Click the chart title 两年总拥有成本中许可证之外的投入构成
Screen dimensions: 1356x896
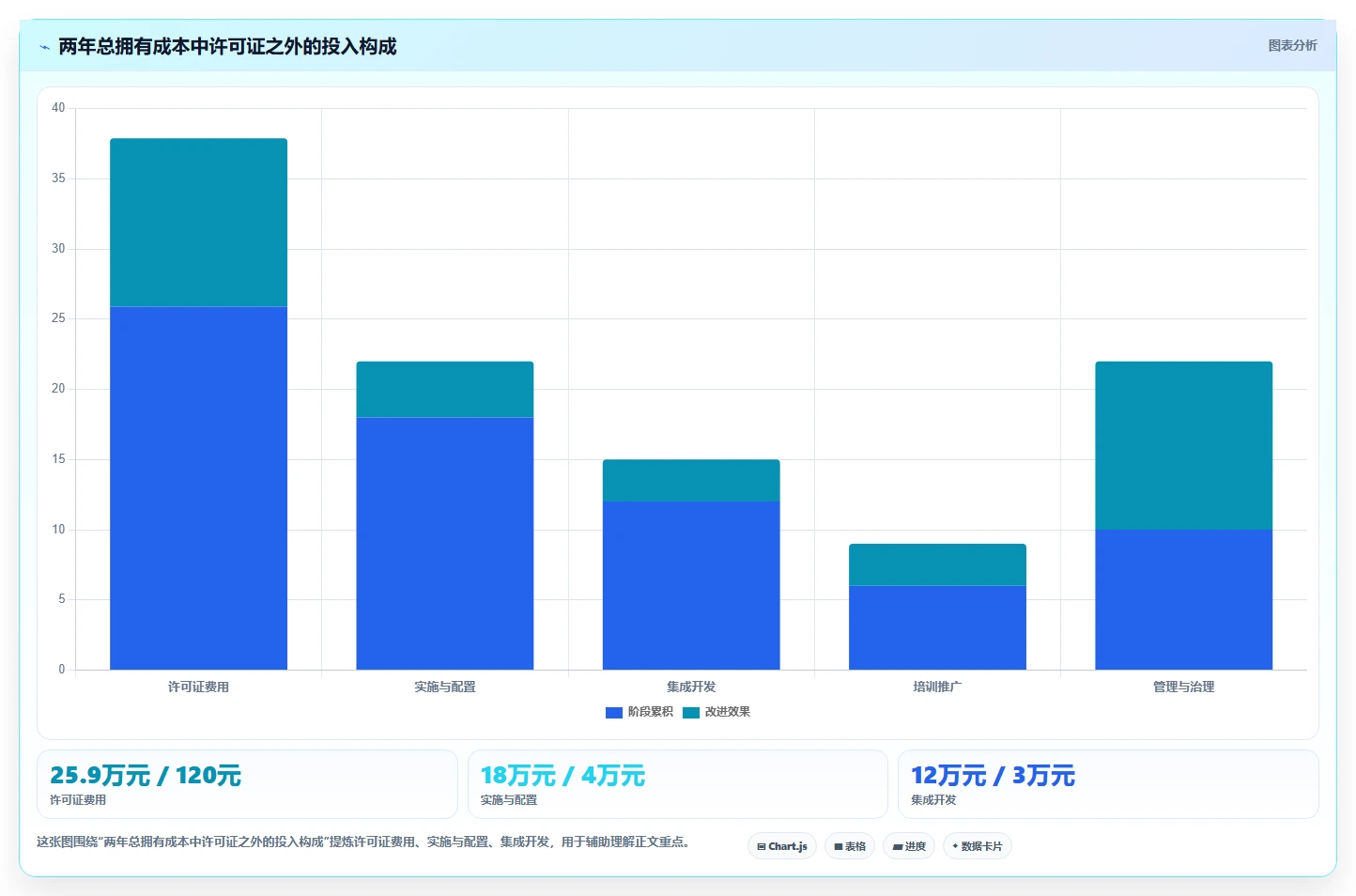227,47
